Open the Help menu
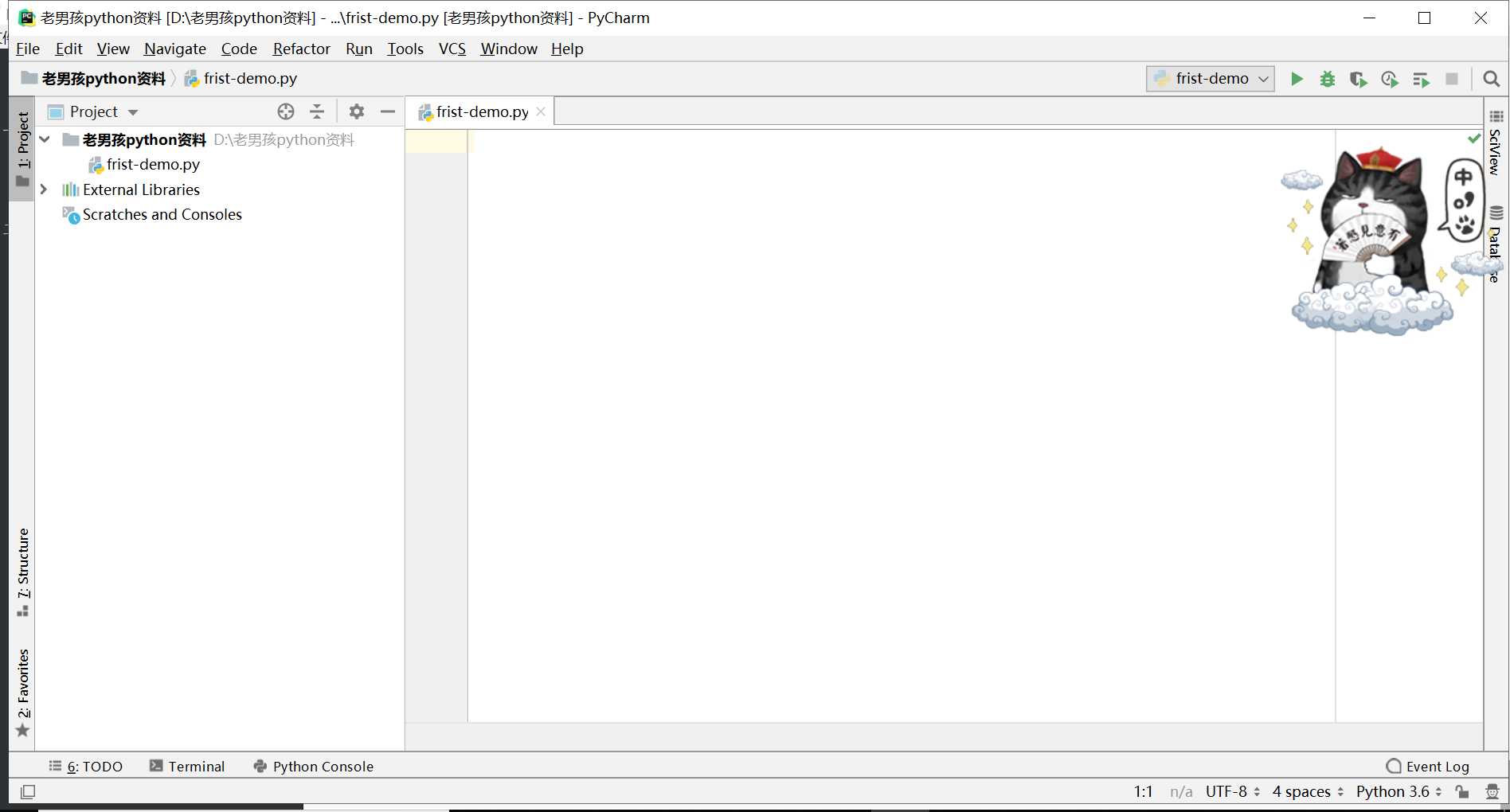This screenshot has height=812, width=1510. tap(567, 49)
